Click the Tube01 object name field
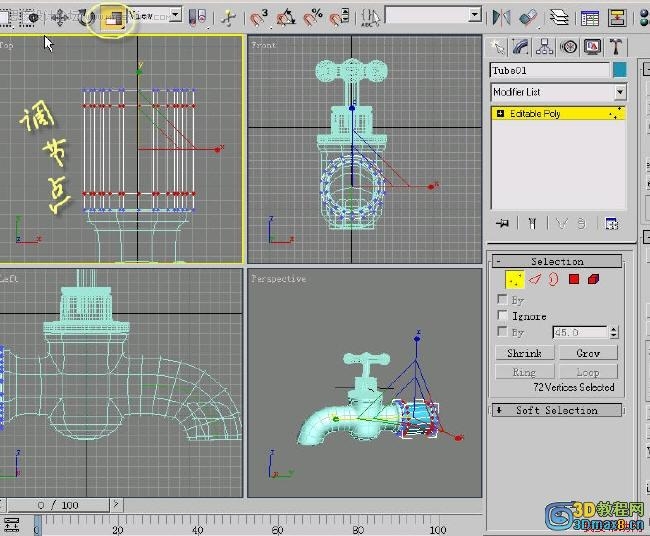Image resolution: width=650 pixels, height=536 pixels. click(548, 70)
